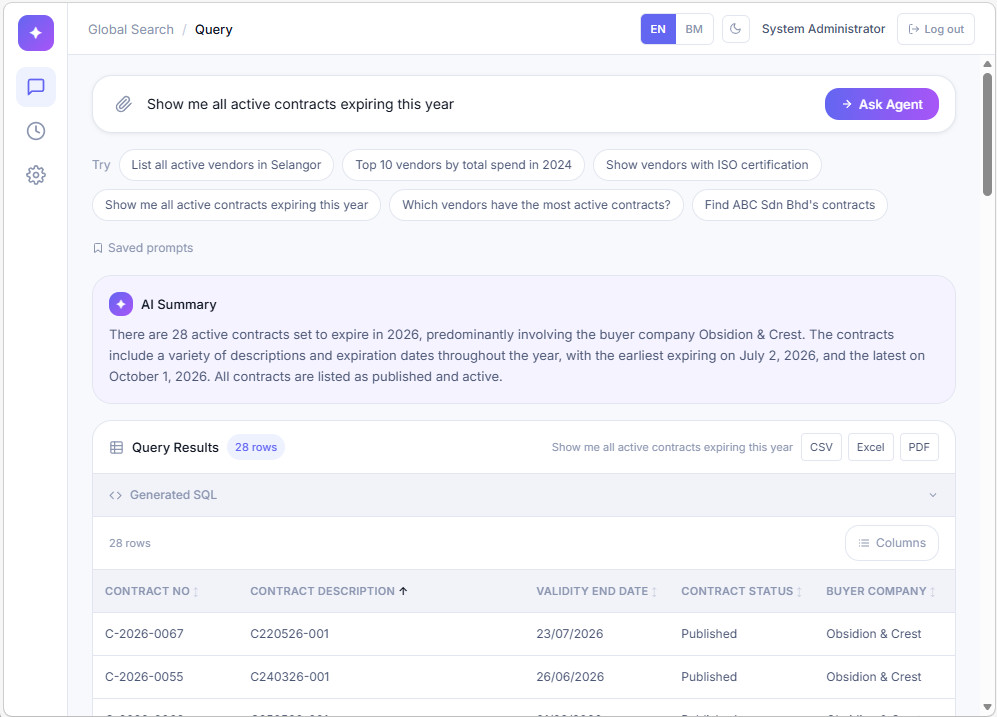
Task: Open the chat query sidebar icon
Action: [36, 86]
